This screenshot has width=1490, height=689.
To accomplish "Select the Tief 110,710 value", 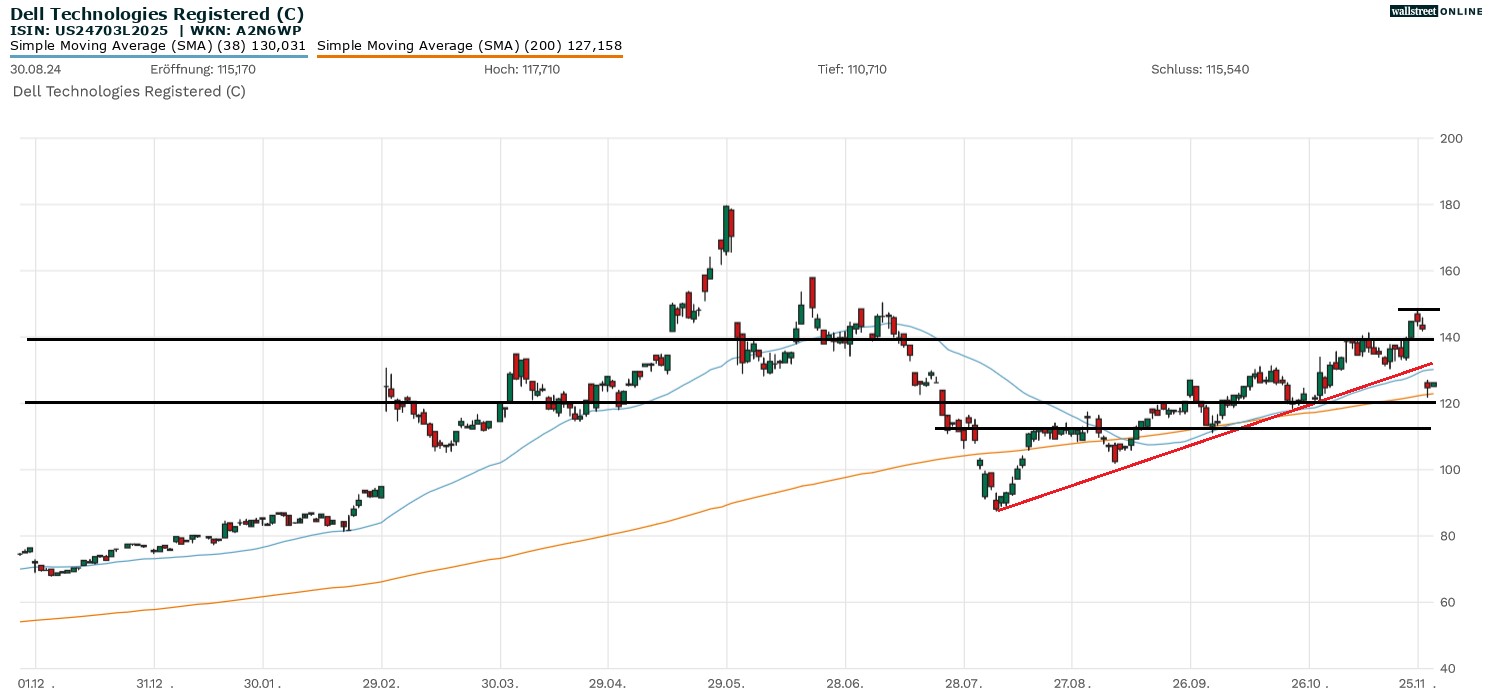I will coord(852,69).
